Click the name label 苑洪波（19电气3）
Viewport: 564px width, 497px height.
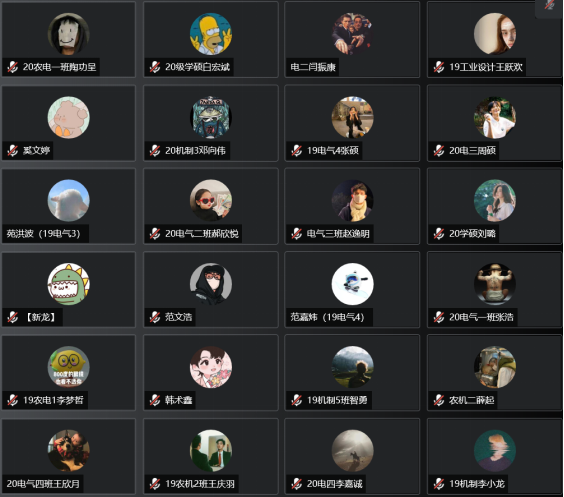[43, 234]
